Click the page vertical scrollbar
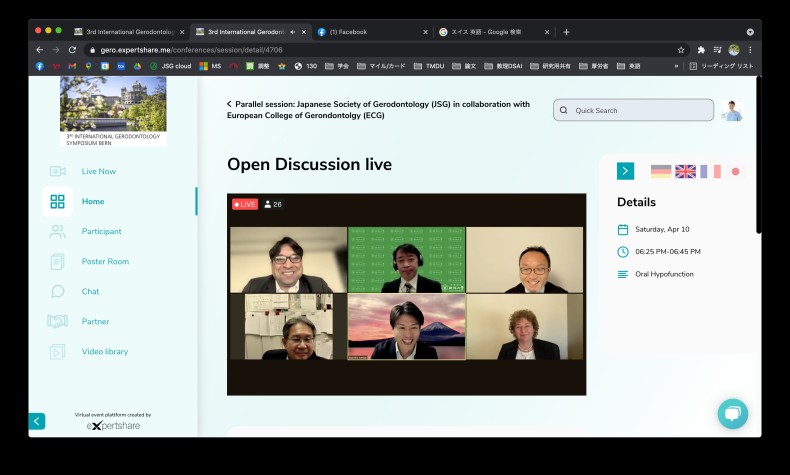This screenshot has height=475, width=790. click(x=758, y=155)
